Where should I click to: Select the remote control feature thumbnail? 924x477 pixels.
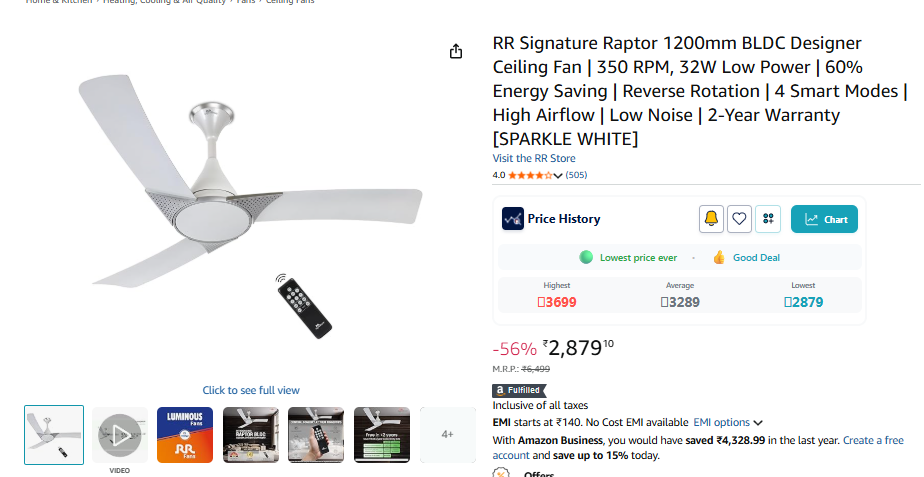pos(316,435)
